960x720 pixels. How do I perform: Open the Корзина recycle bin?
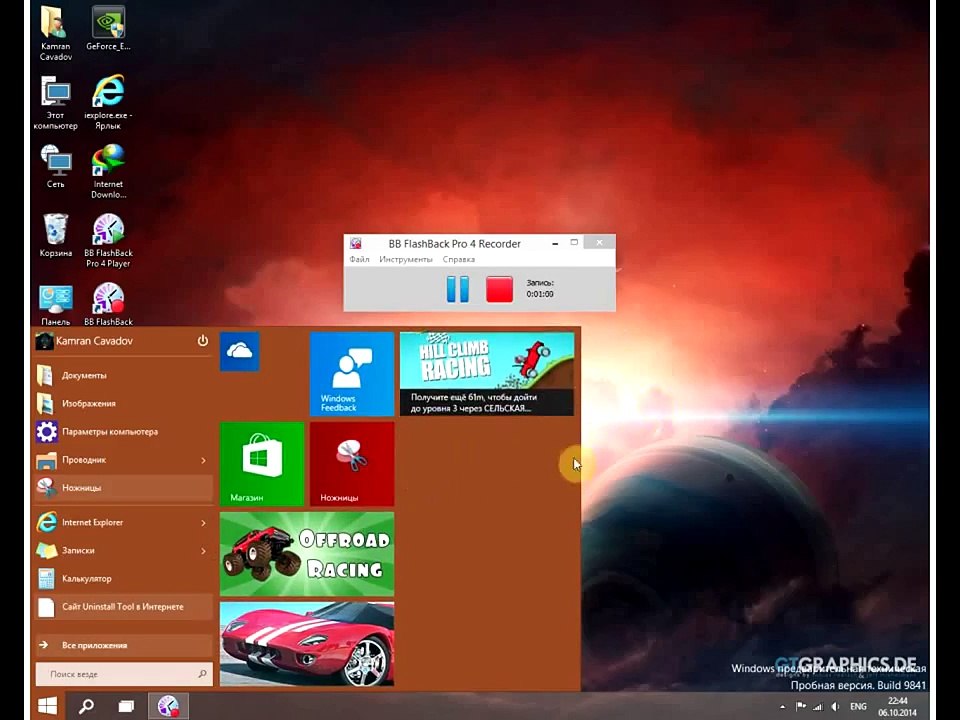(x=56, y=236)
